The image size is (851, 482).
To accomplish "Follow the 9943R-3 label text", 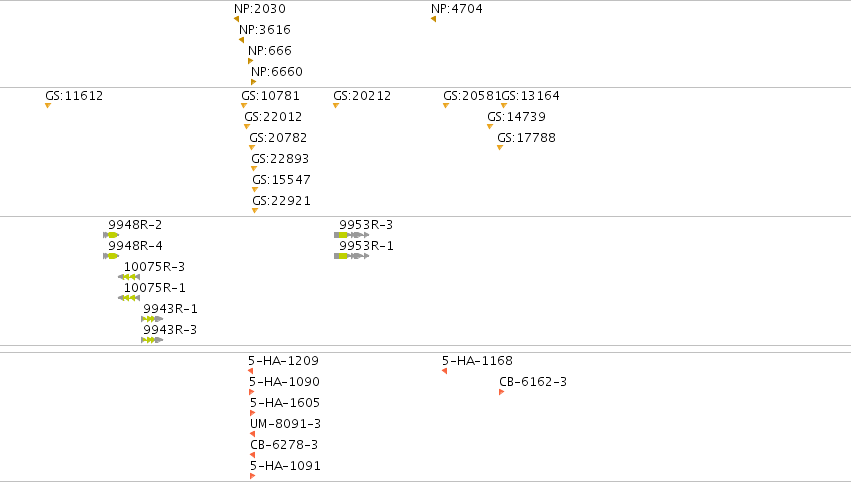I will click(x=170, y=330).
